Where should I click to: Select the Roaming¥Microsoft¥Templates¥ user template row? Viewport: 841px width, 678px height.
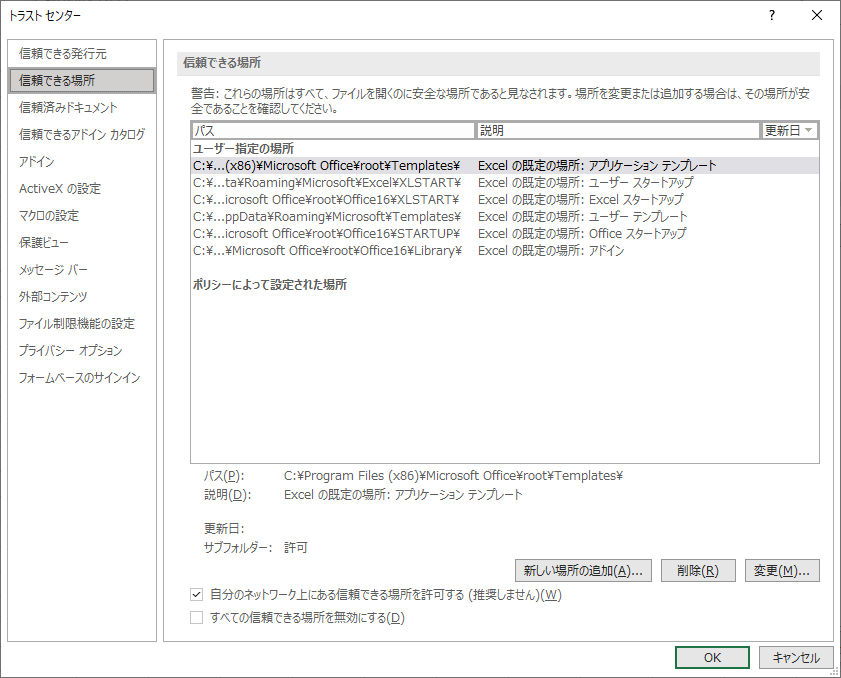coord(505,217)
